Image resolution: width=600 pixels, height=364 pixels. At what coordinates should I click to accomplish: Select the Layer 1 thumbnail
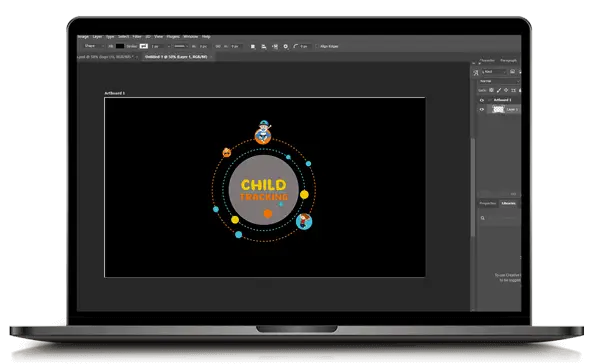click(498, 109)
